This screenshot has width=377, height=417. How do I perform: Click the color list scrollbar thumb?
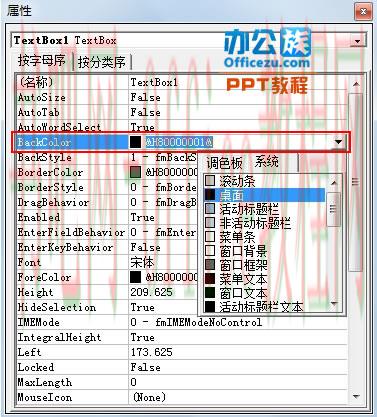click(333, 209)
